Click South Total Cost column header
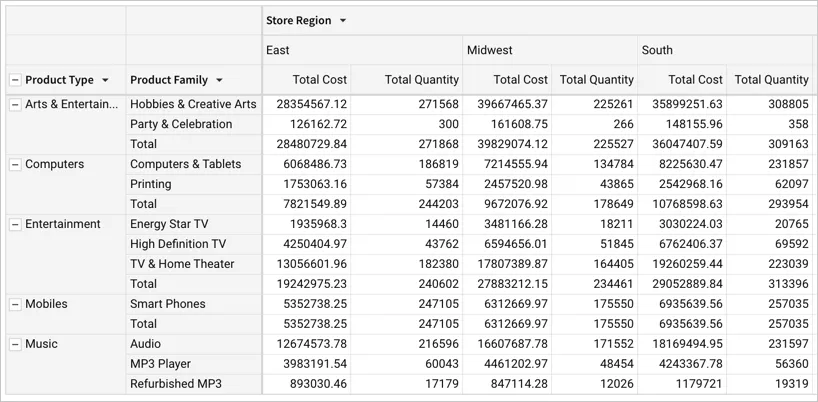 pos(682,80)
